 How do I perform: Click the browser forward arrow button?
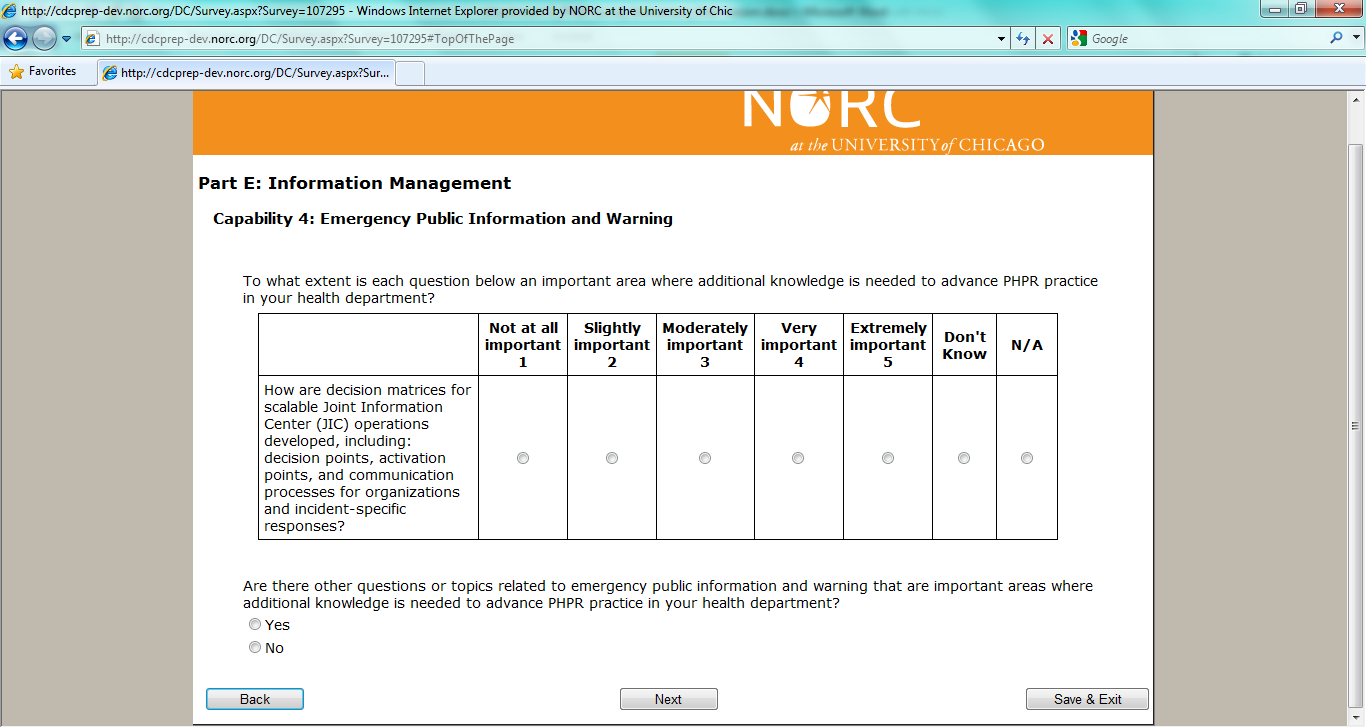44,39
